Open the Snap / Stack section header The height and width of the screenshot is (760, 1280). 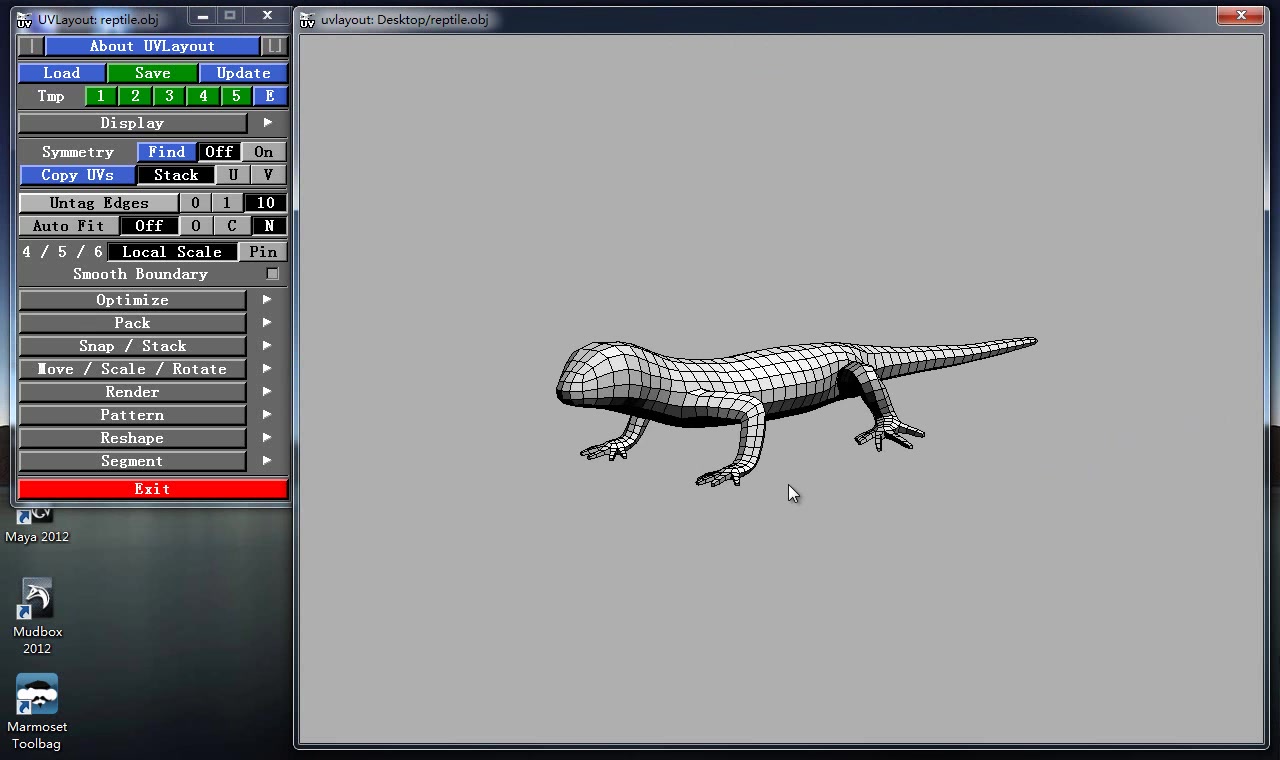[x=132, y=346]
